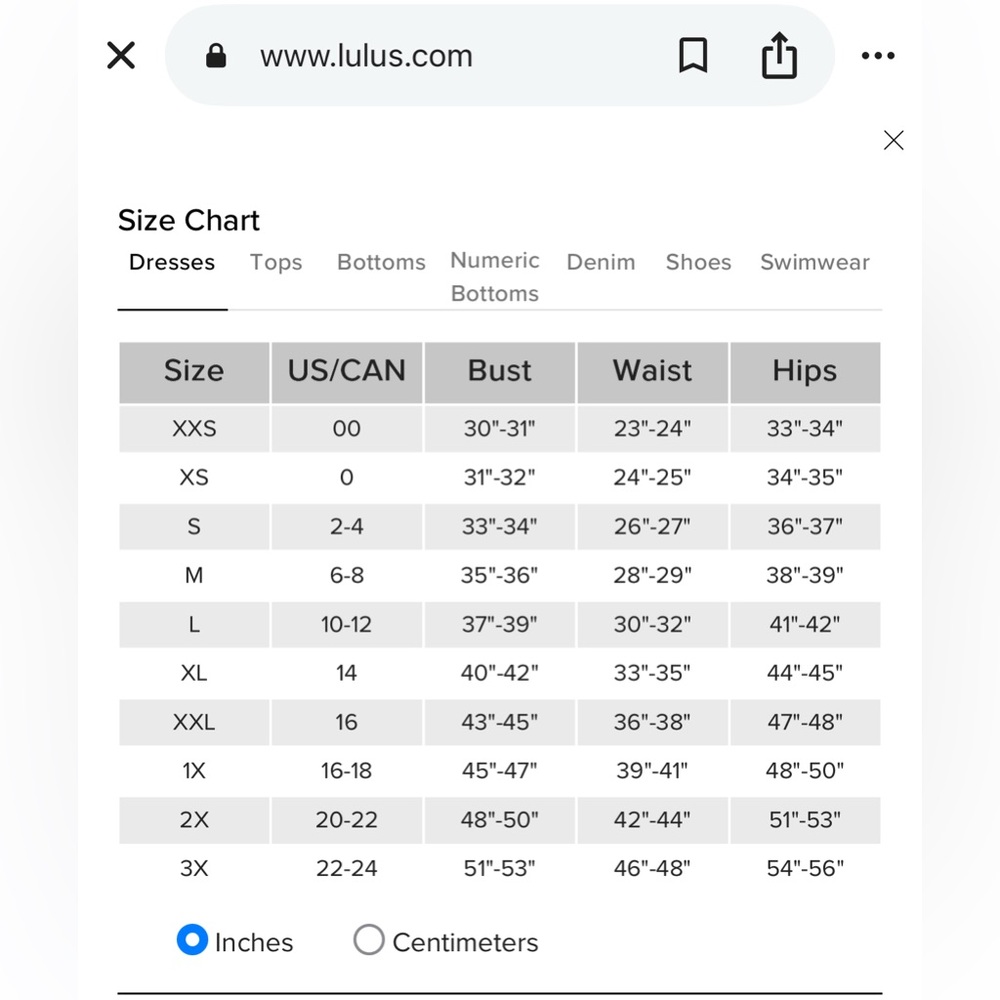Go to the Swimwear tab
The height and width of the screenshot is (1000, 1000).
815,262
